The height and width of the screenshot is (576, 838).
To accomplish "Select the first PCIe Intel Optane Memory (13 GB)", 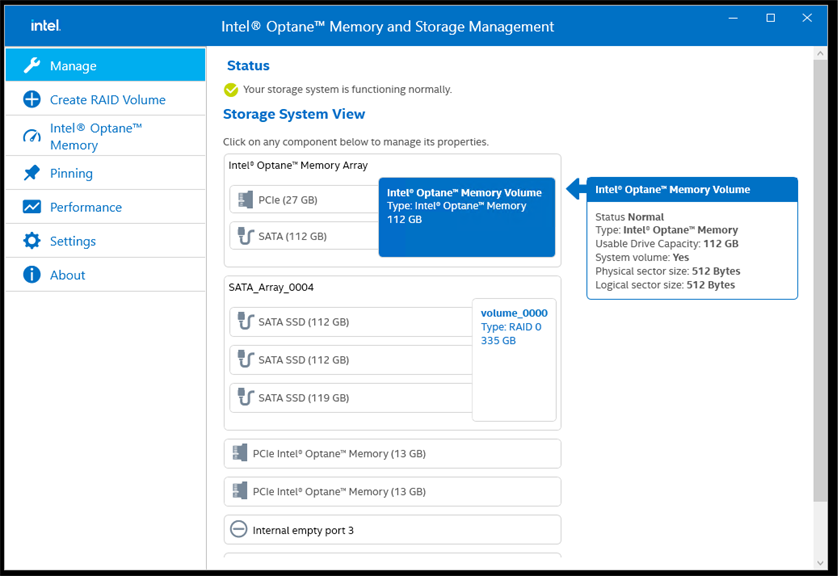I will [x=391, y=454].
